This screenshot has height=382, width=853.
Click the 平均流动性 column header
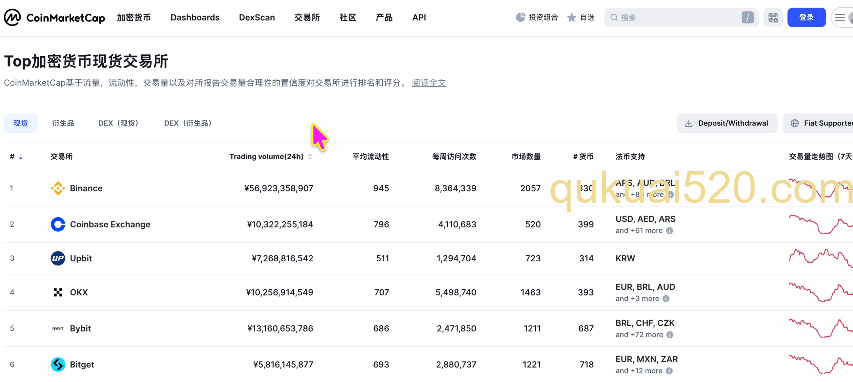click(370, 157)
